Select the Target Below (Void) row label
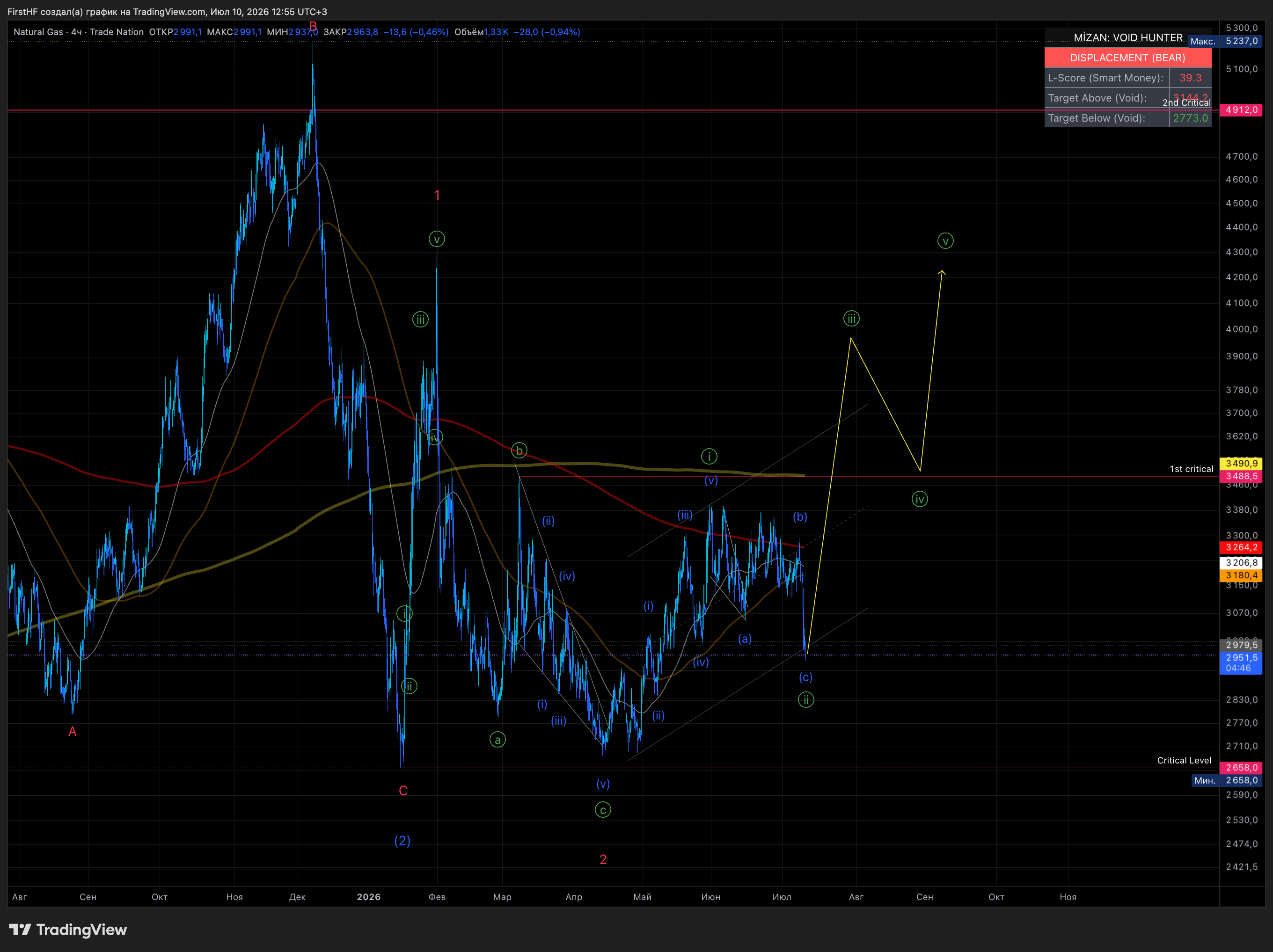The height and width of the screenshot is (952, 1273). 1096,118
